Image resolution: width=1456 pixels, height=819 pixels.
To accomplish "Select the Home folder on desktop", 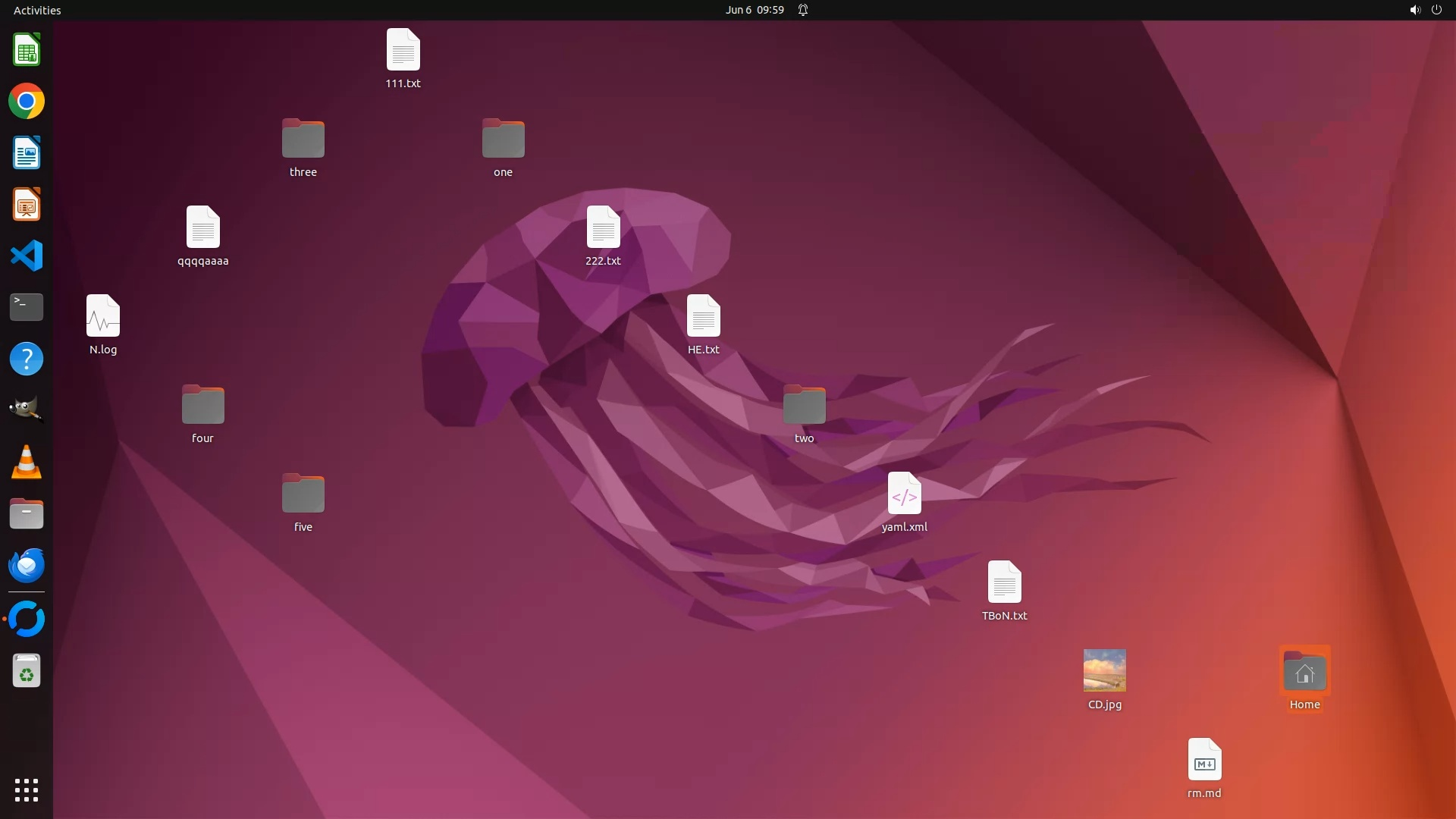I will point(1304,672).
